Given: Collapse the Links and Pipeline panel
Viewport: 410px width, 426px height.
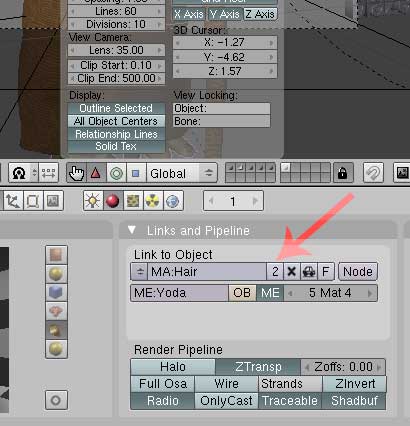Looking at the screenshot, I should pyautogui.click(x=132, y=230).
